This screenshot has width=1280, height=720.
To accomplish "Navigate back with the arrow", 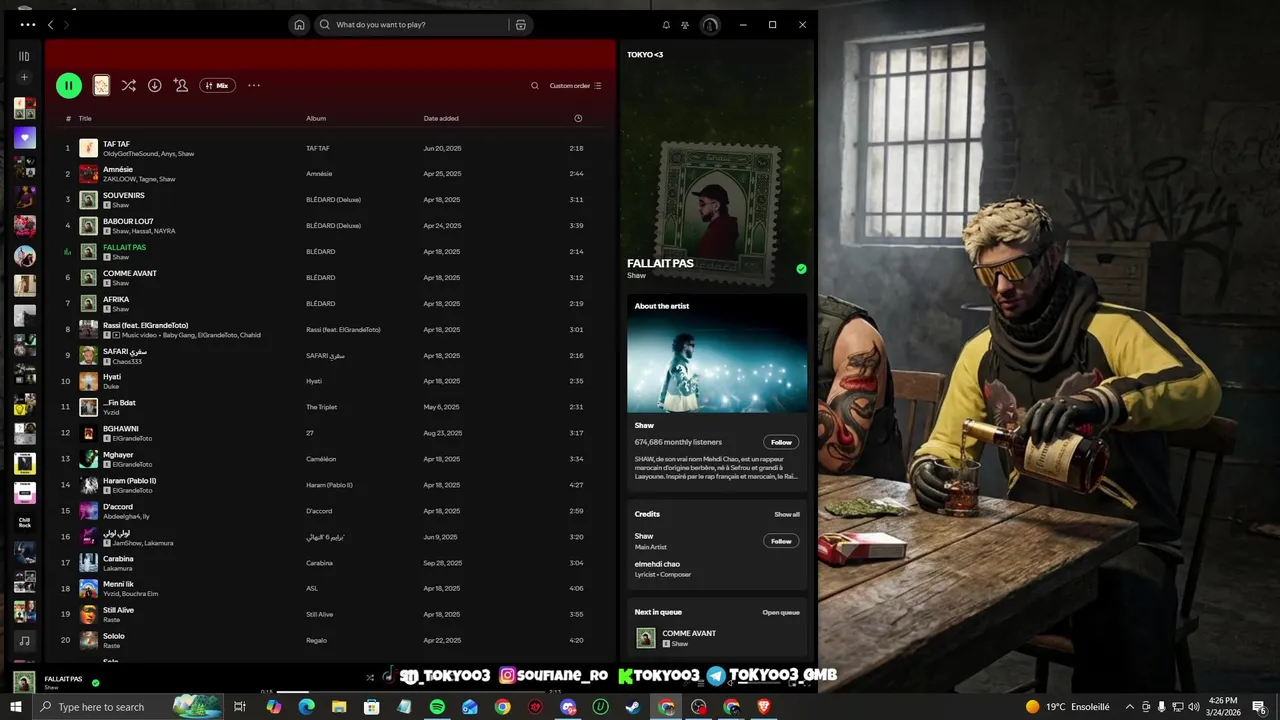I will click(x=51, y=25).
